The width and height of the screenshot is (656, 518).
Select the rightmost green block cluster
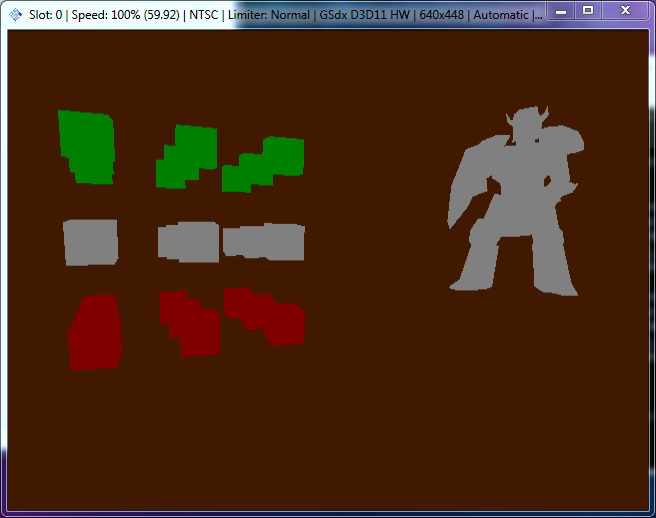click(x=265, y=163)
